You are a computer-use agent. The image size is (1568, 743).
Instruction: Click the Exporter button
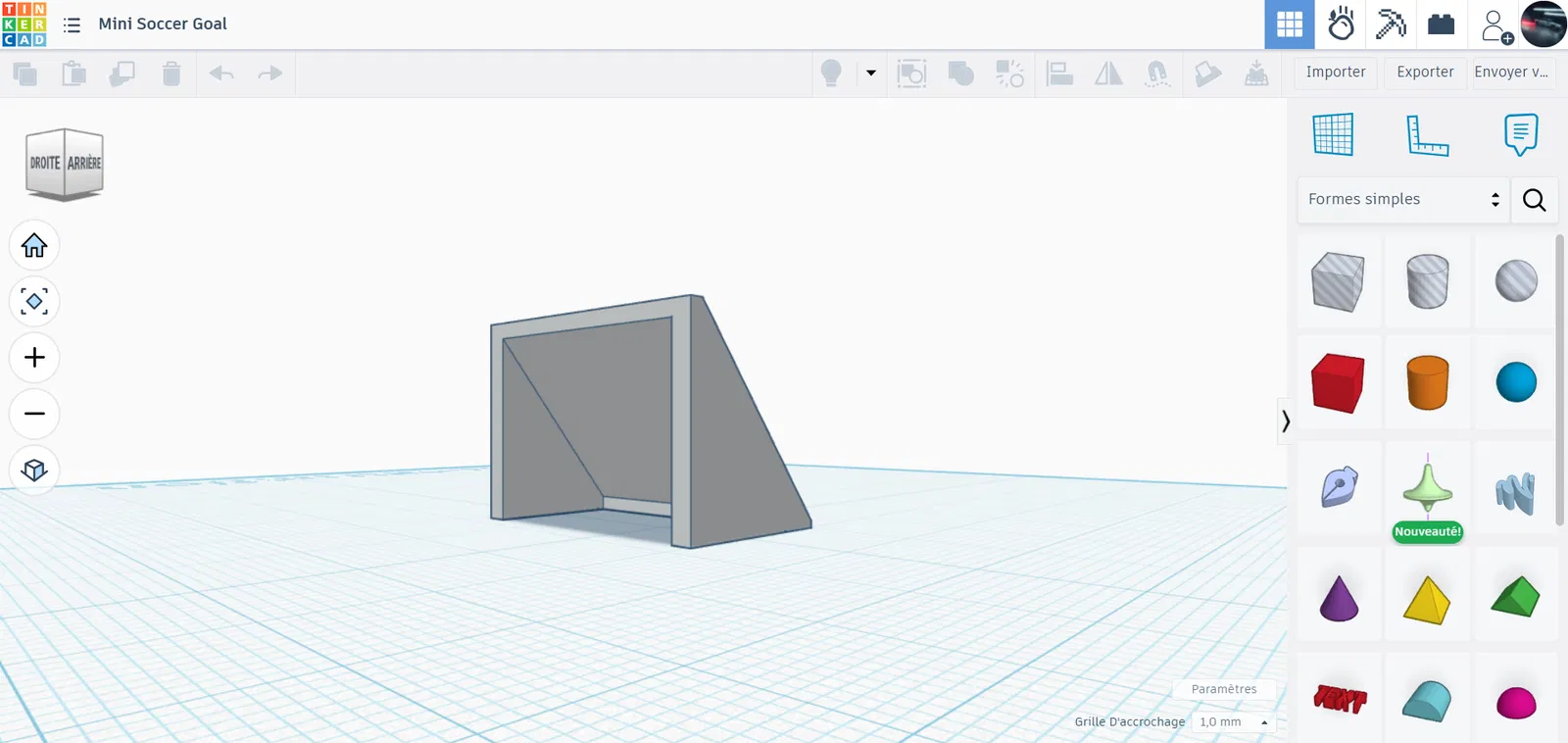coord(1425,73)
